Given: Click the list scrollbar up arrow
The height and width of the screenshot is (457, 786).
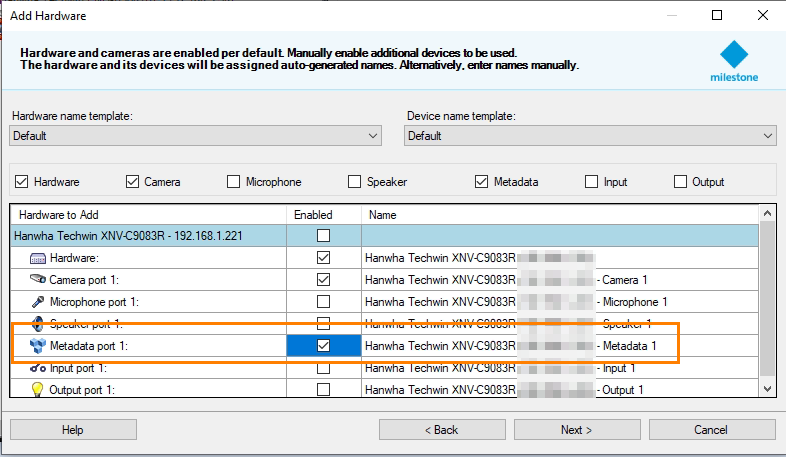Looking at the screenshot, I should pos(767,213).
